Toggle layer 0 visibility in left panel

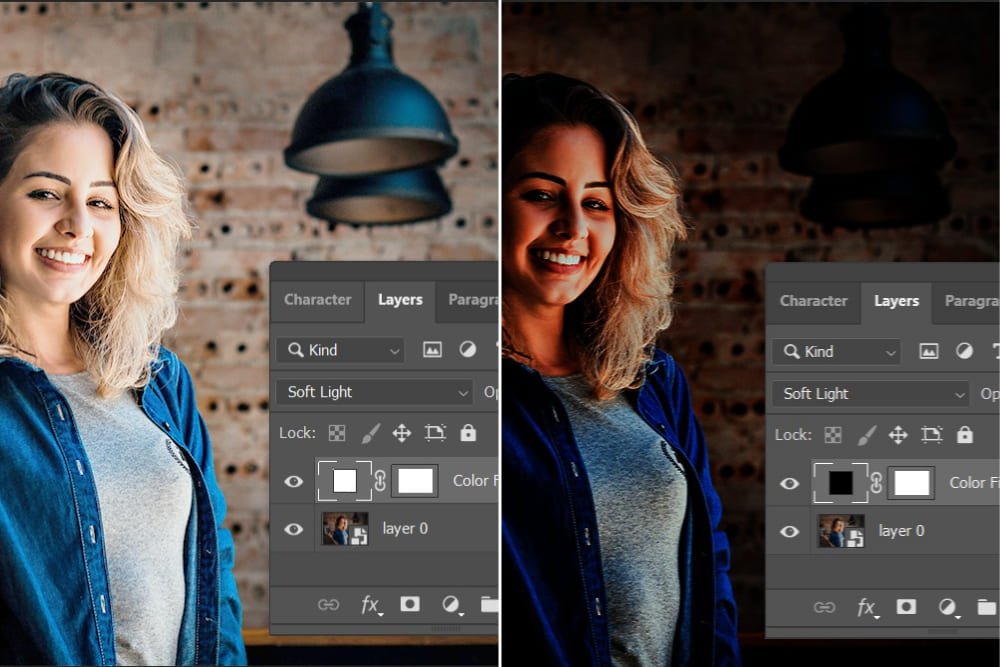(293, 529)
